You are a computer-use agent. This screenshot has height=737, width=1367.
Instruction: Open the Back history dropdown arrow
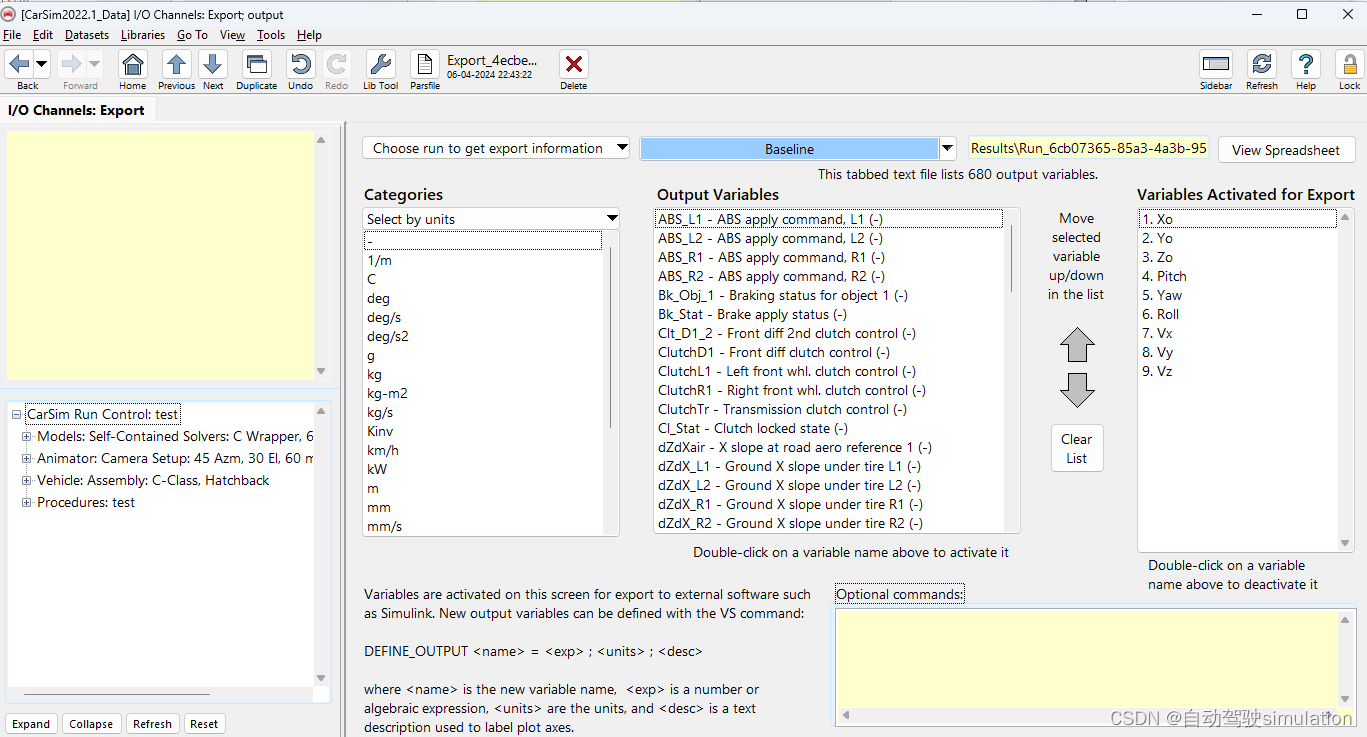(42, 65)
